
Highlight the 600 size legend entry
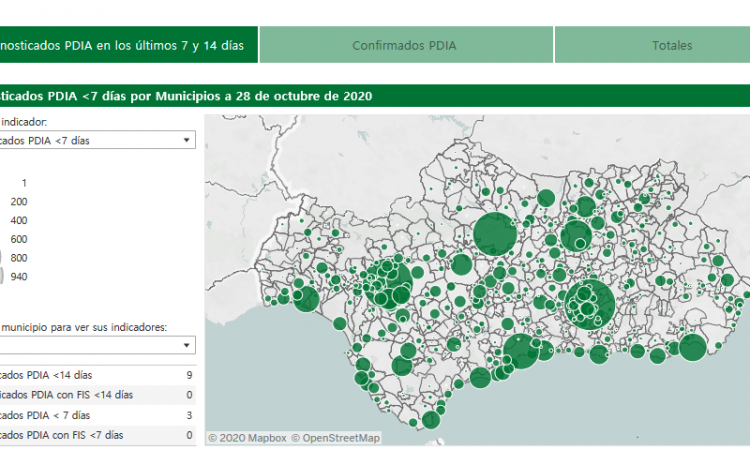18,239
